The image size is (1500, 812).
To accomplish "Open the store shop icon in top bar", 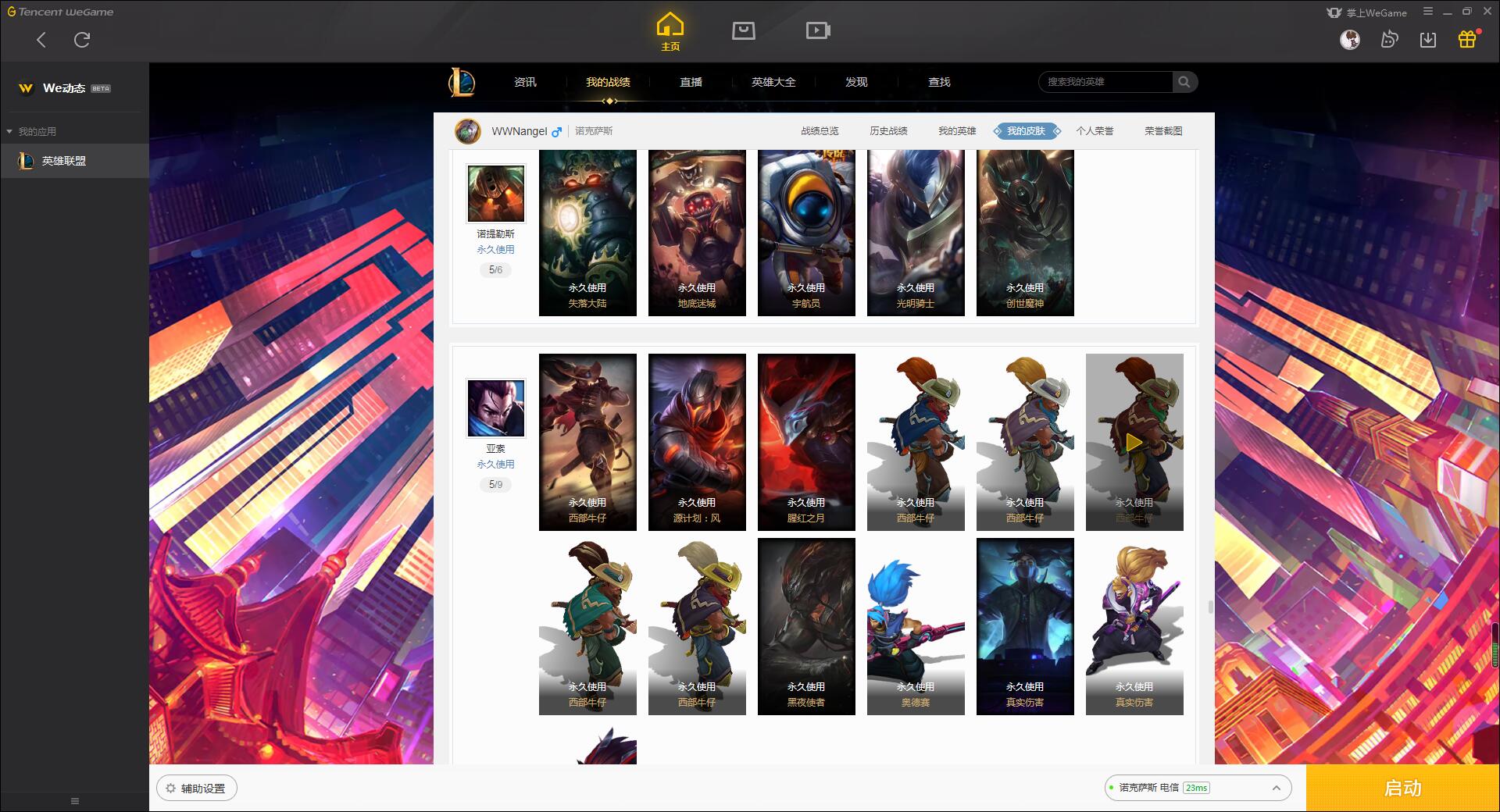I will click(744, 30).
